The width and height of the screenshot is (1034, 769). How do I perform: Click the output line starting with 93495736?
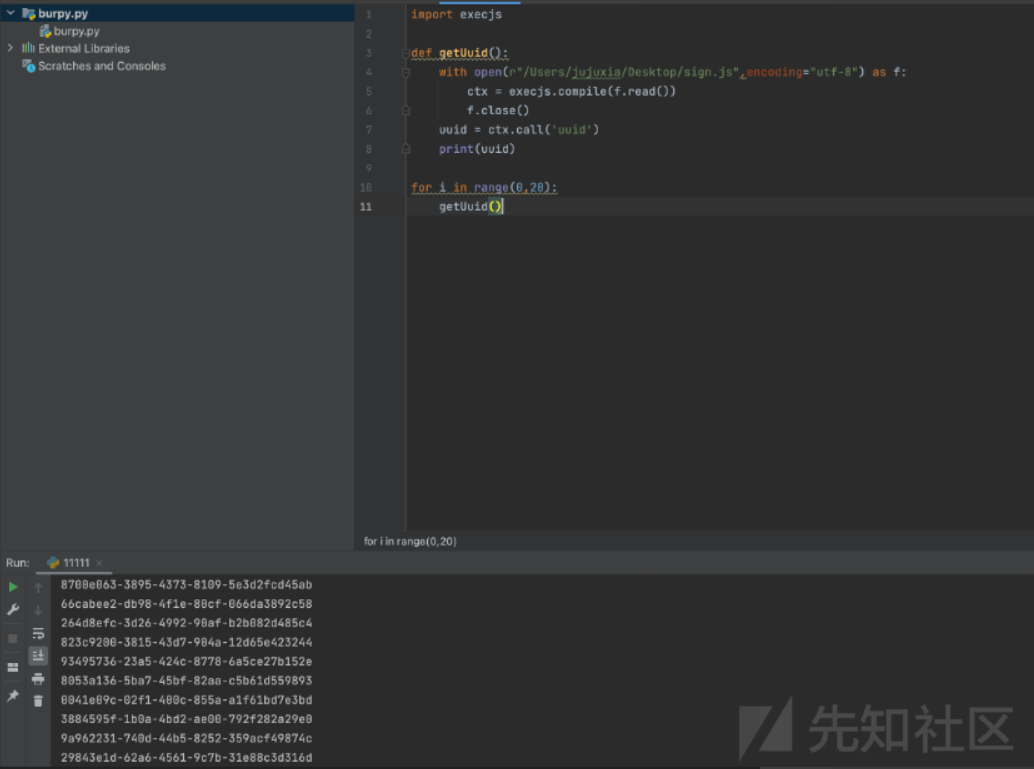pyautogui.click(x=187, y=661)
